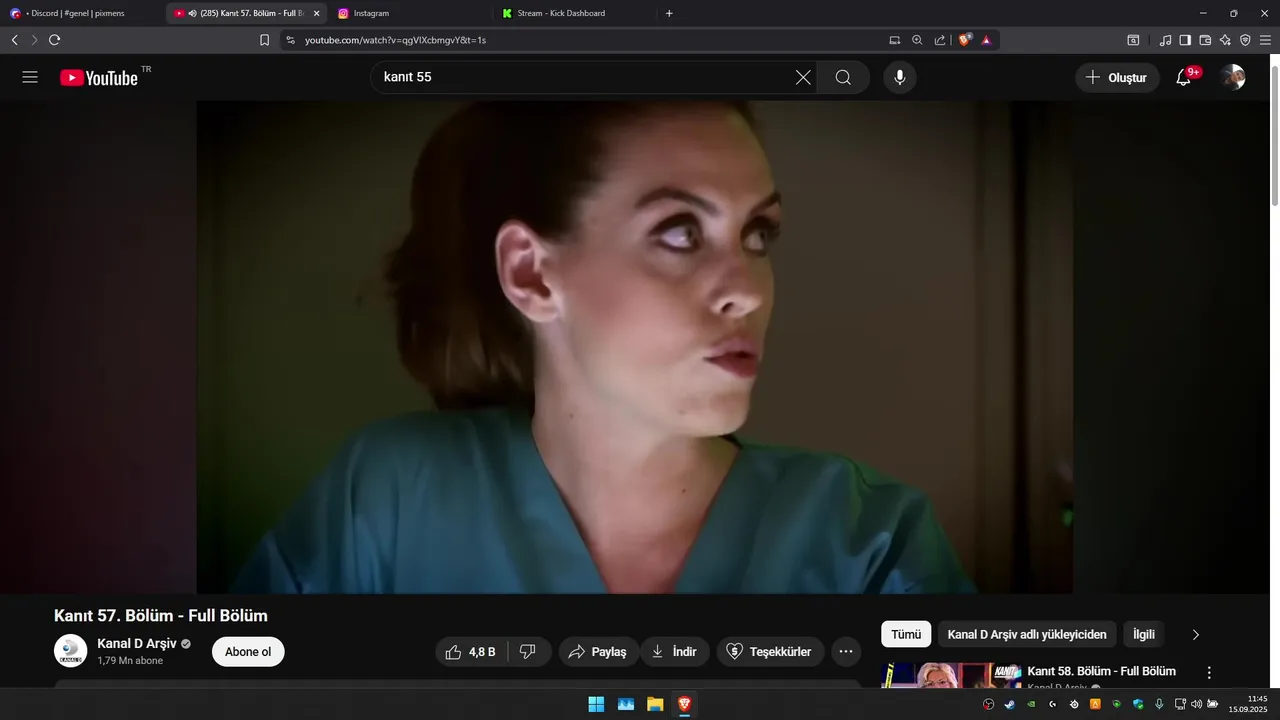Open volume control in system tray

tap(1196, 704)
